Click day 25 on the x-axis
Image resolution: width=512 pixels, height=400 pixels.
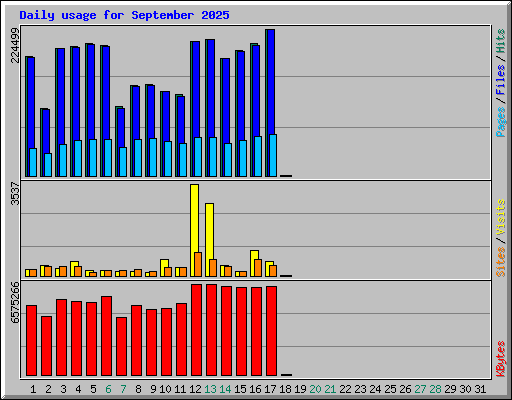[x=391, y=389]
